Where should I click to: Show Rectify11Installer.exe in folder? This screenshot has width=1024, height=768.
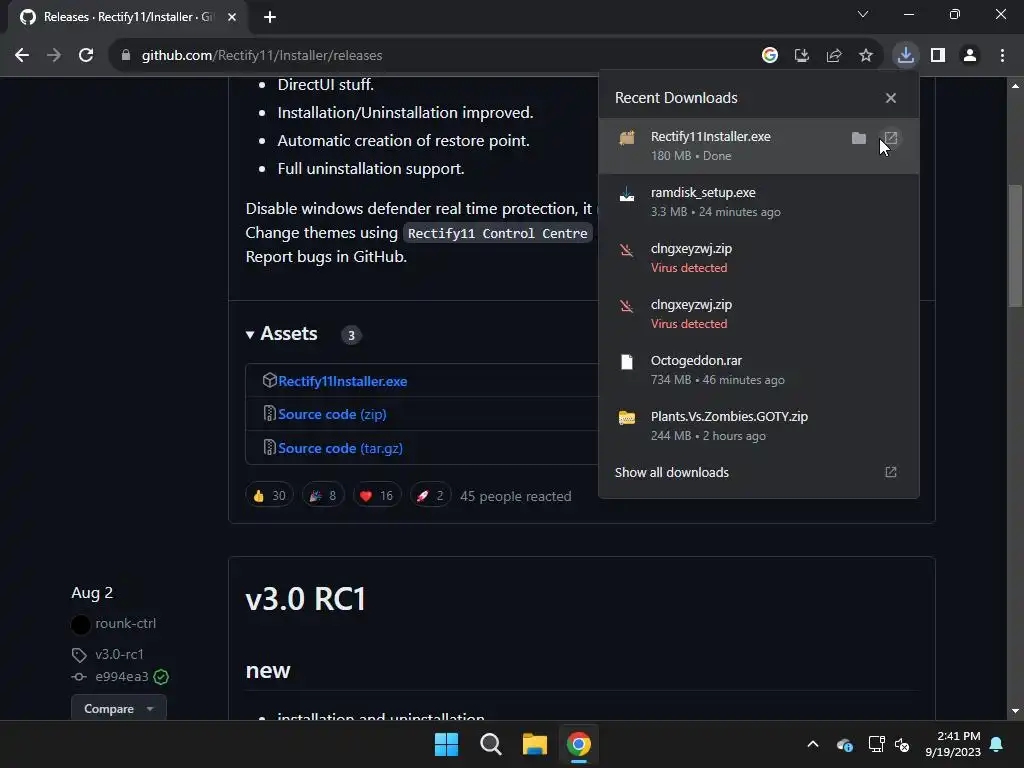point(859,138)
